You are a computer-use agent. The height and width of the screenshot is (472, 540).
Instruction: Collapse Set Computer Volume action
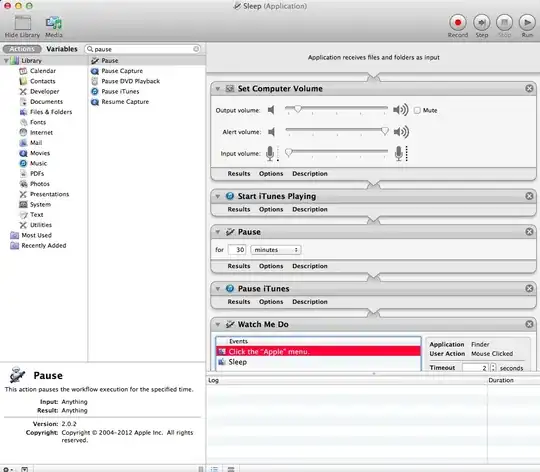(x=218, y=89)
